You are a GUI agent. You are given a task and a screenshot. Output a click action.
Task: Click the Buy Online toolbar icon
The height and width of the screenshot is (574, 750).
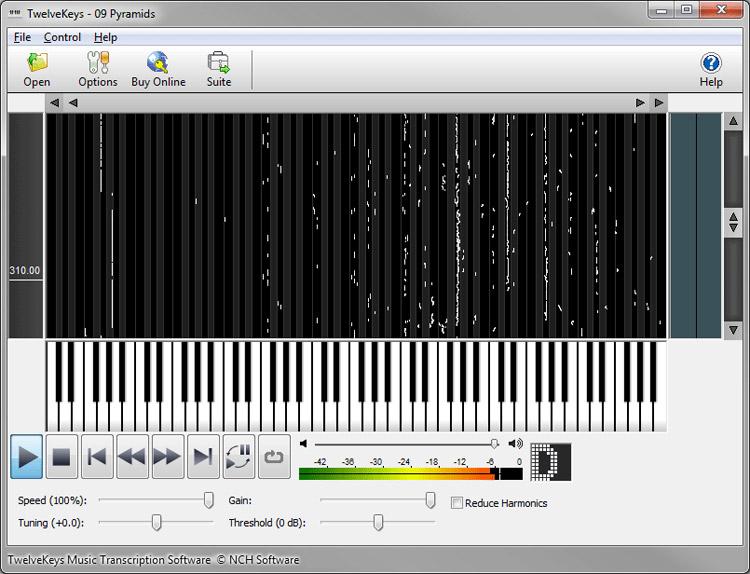(x=158, y=70)
